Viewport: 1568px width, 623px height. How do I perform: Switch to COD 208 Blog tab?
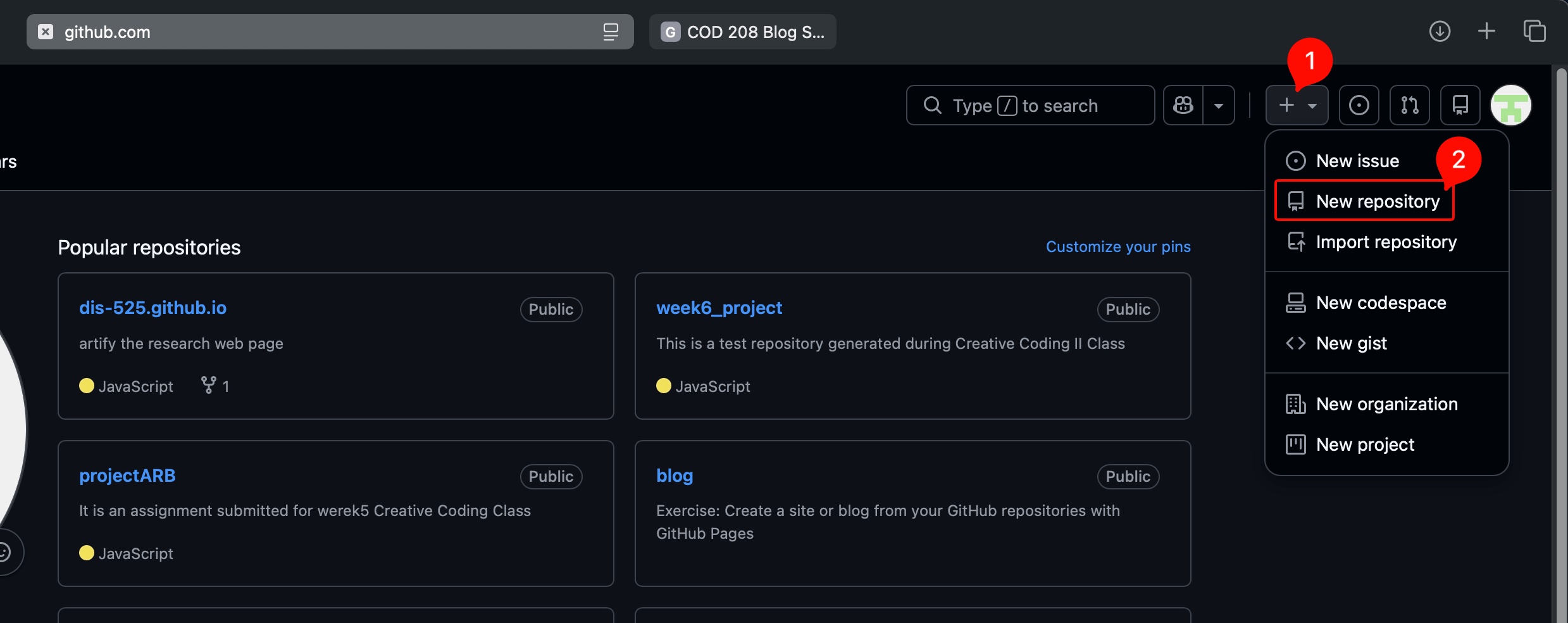pyautogui.click(x=742, y=32)
